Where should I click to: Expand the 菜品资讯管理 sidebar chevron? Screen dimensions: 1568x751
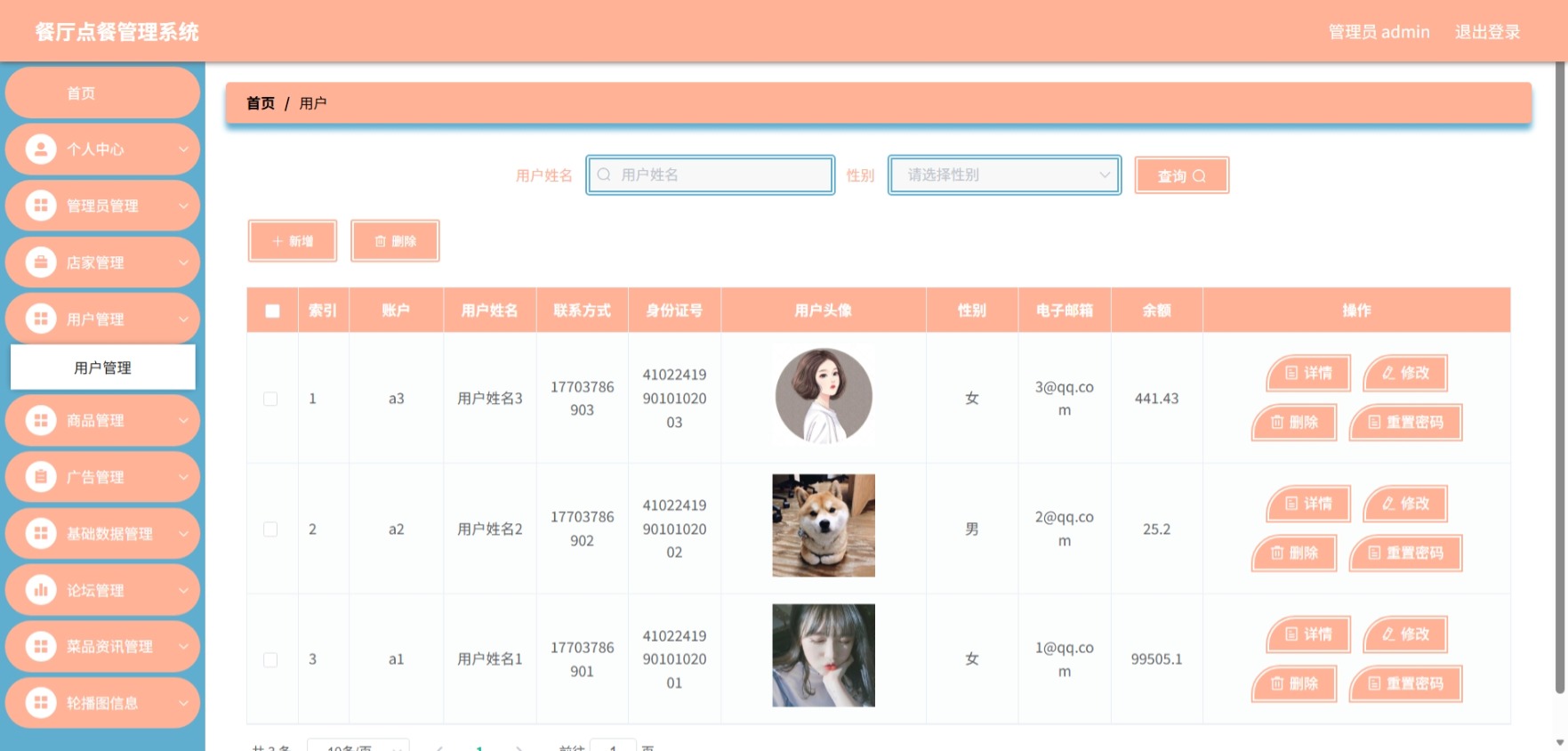click(183, 647)
